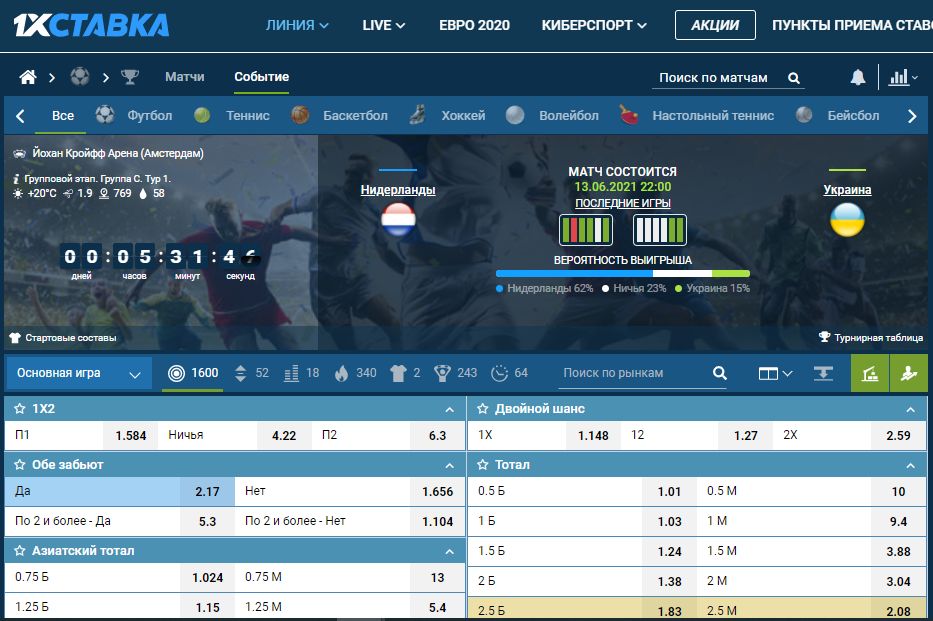Screen dimensions: 933x621
Task: Open Турнирная таблица link
Action: tap(871, 337)
